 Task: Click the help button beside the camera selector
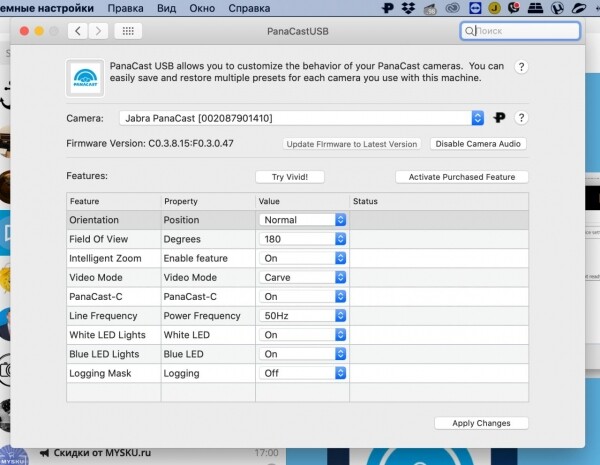521,118
